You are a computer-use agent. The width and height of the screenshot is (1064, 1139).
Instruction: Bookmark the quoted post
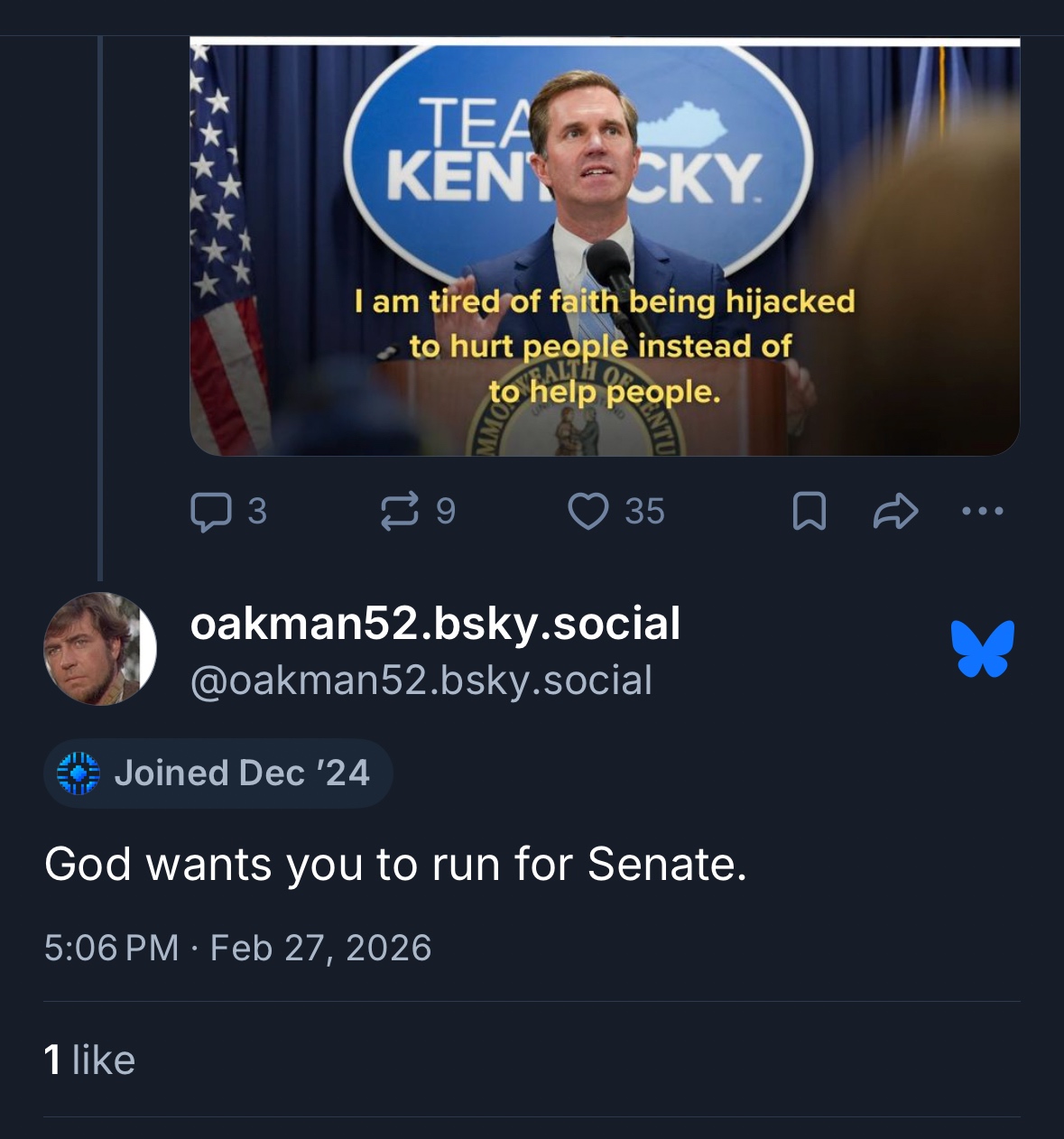click(x=809, y=512)
